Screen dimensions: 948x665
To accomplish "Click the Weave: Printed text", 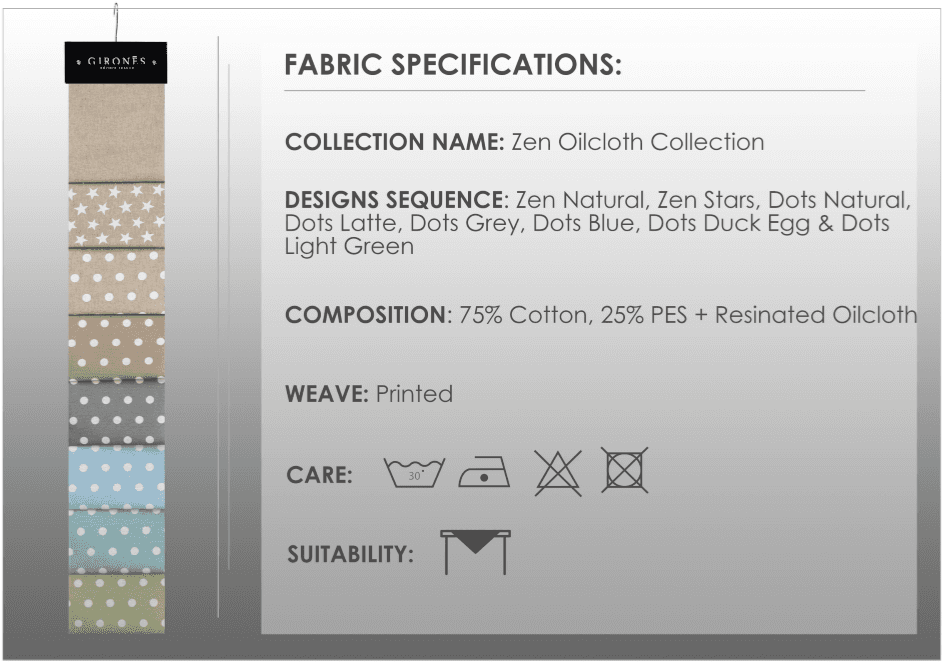I will pyautogui.click(x=368, y=394).
